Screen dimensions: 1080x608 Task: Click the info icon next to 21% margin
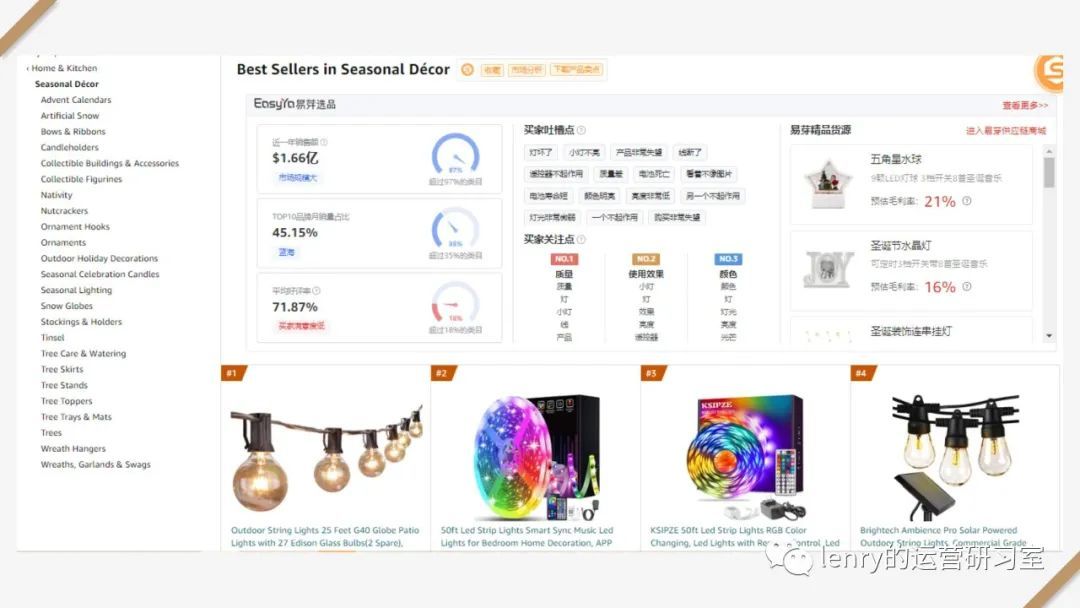click(967, 201)
